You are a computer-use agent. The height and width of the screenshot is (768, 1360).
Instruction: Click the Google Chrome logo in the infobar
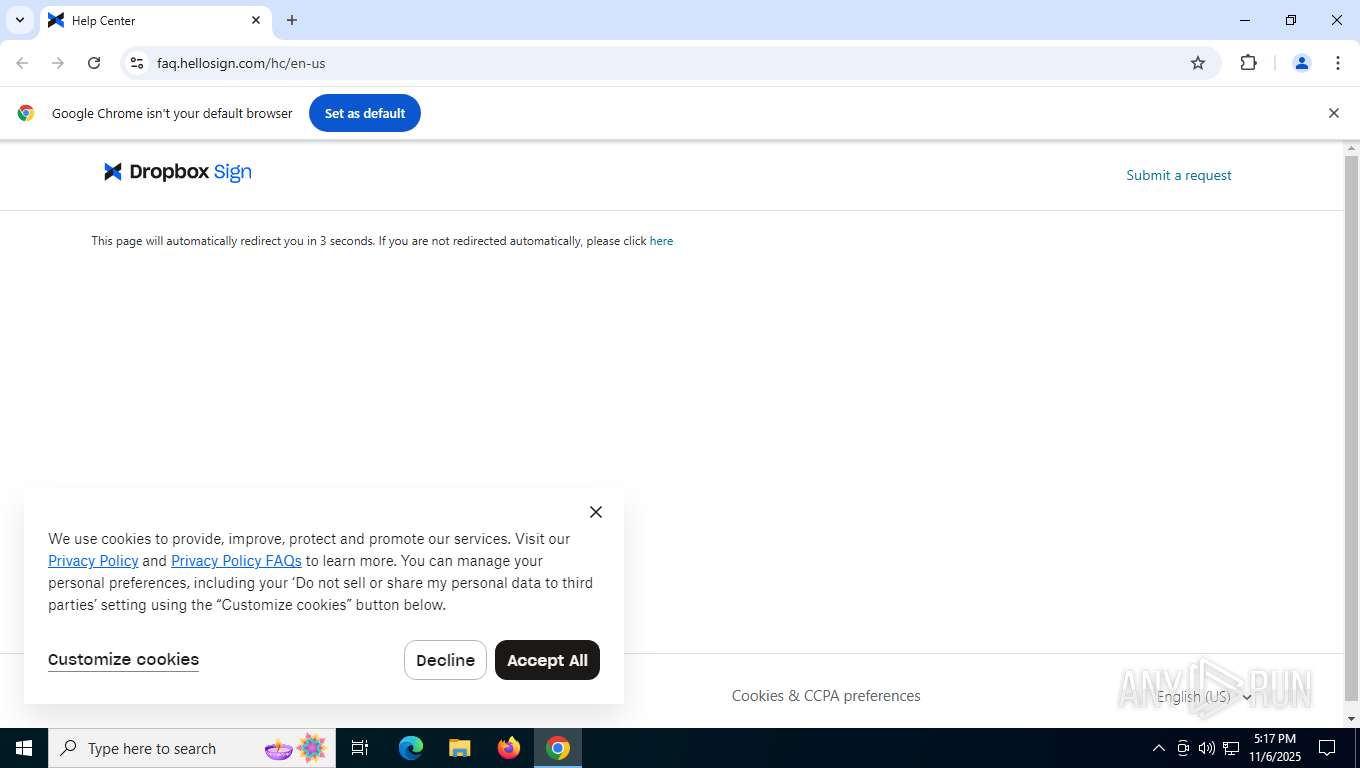coord(26,113)
